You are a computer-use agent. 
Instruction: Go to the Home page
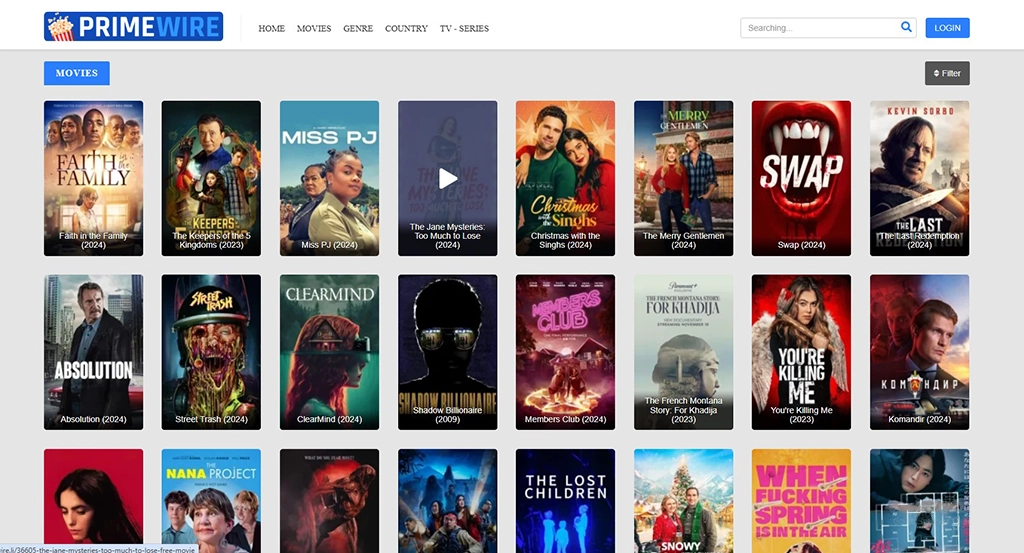[271, 29]
